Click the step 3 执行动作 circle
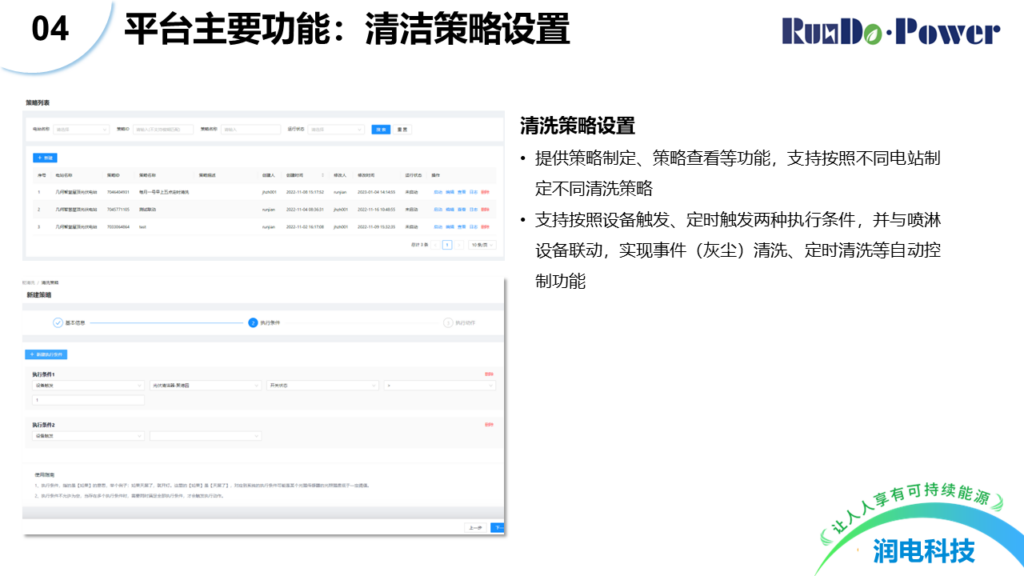 click(x=448, y=323)
